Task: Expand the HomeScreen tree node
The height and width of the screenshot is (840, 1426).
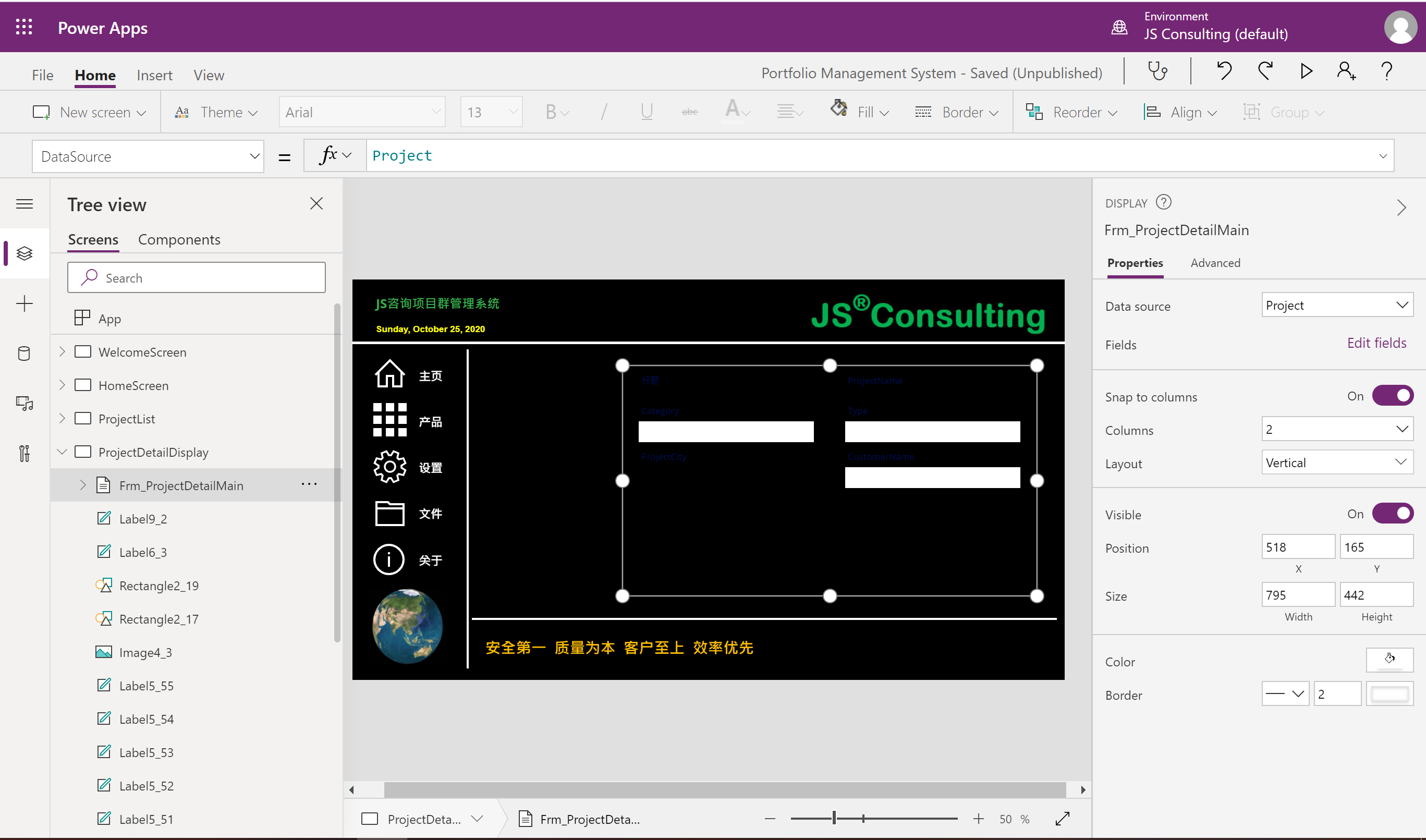Action: (x=62, y=385)
